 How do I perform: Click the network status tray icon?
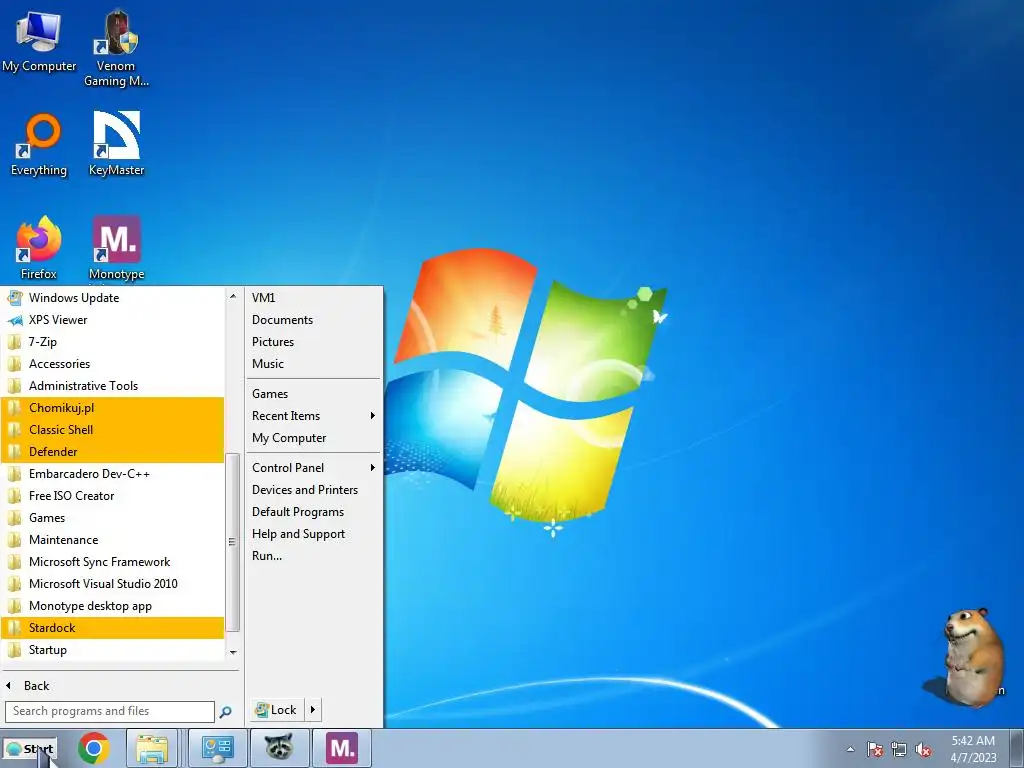(x=899, y=749)
